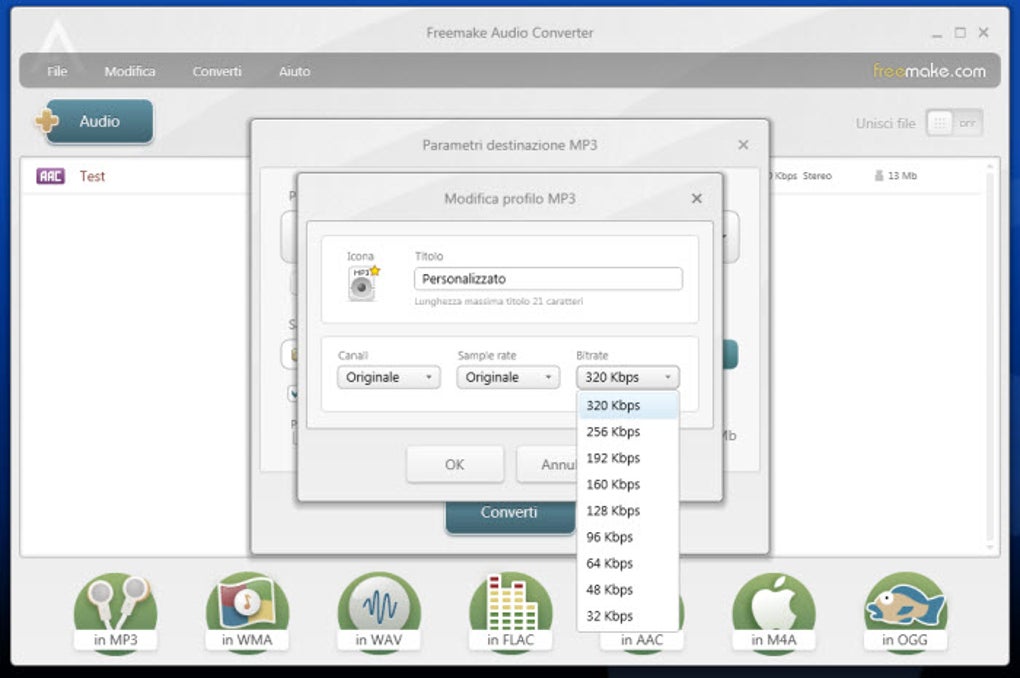The height and width of the screenshot is (678, 1020).
Task: Toggle the Unisci file switch
Action: [954, 123]
